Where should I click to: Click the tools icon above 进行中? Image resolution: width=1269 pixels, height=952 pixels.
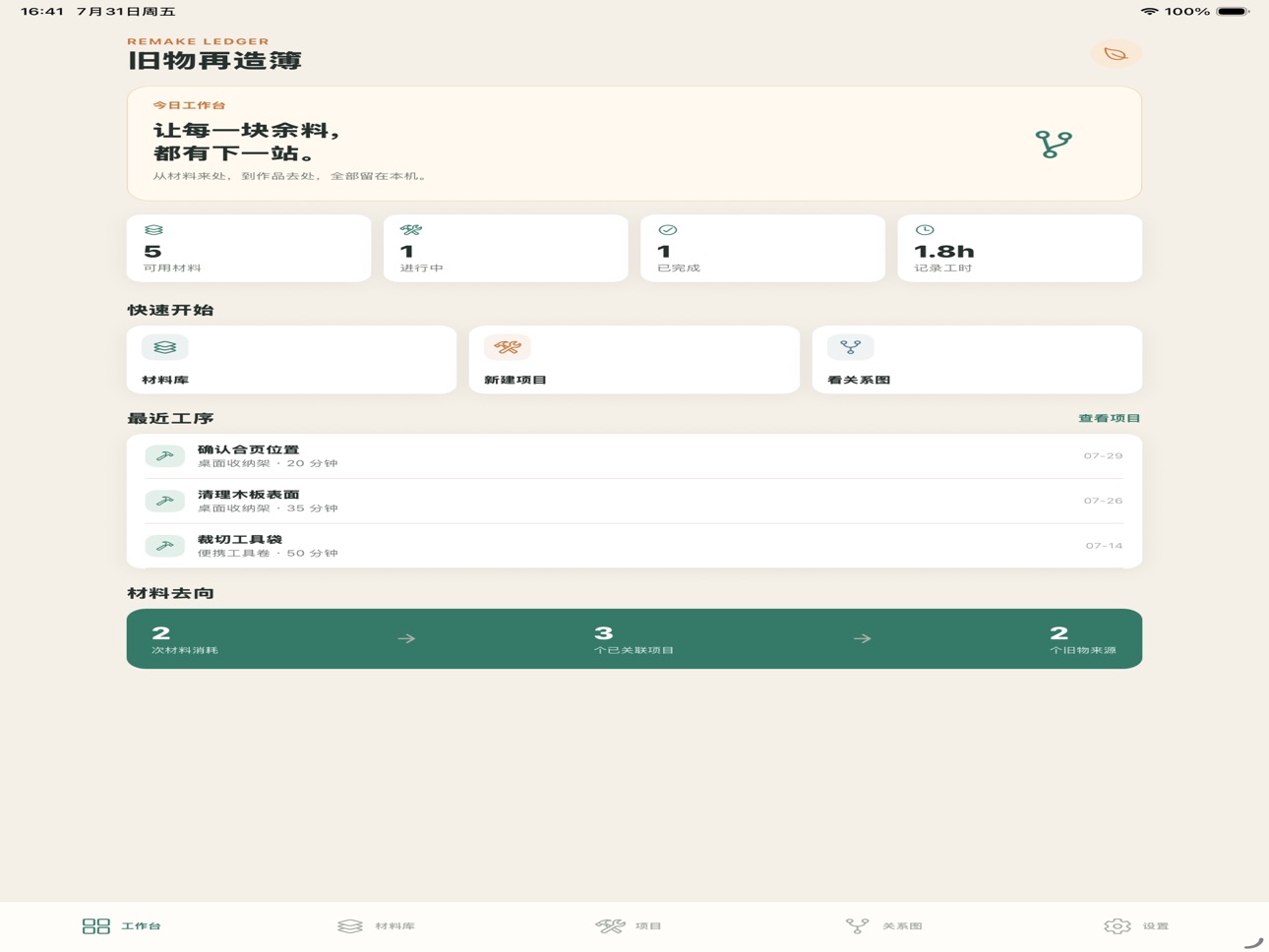(x=411, y=230)
